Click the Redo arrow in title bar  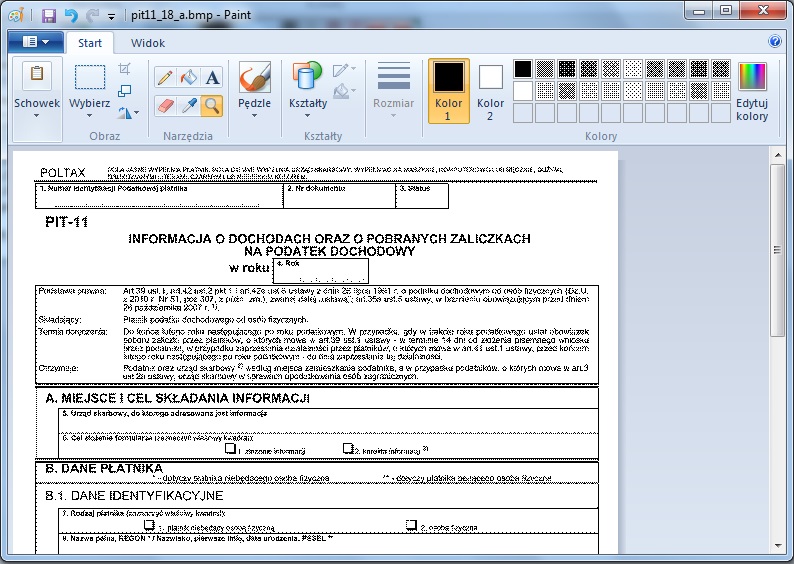[93, 15]
